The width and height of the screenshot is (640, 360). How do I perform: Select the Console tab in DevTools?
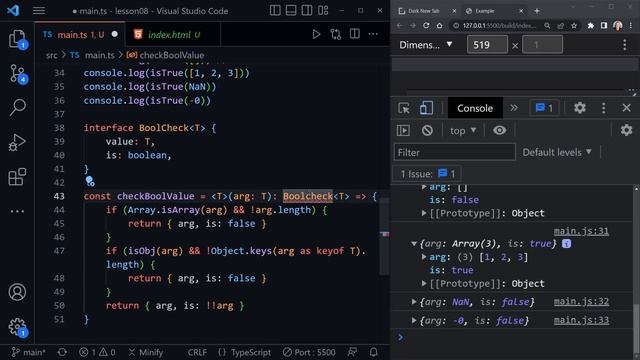point(475,108)
